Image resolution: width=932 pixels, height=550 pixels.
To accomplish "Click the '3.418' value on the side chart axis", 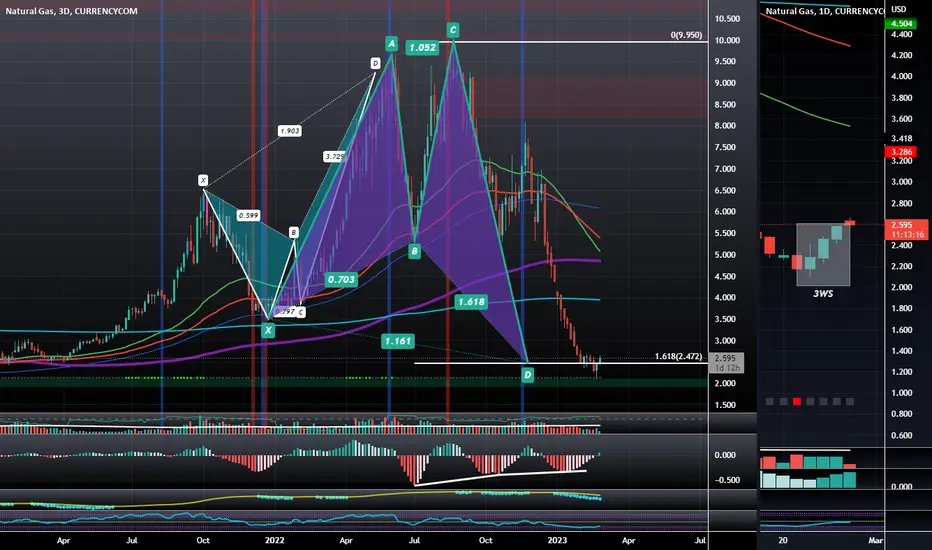I will (902, 139).
